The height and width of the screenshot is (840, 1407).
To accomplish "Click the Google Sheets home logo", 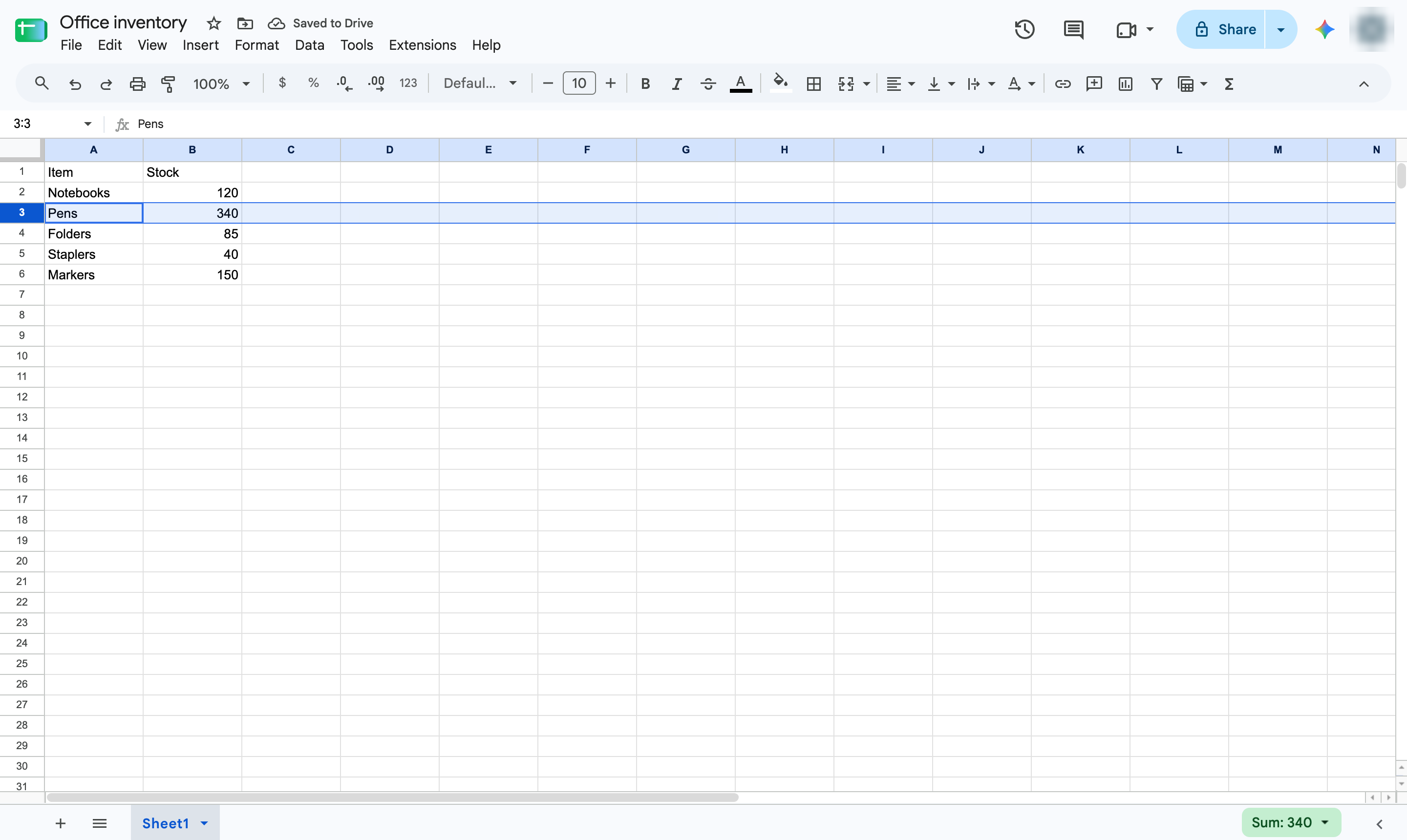I will (x=31, y=30).
